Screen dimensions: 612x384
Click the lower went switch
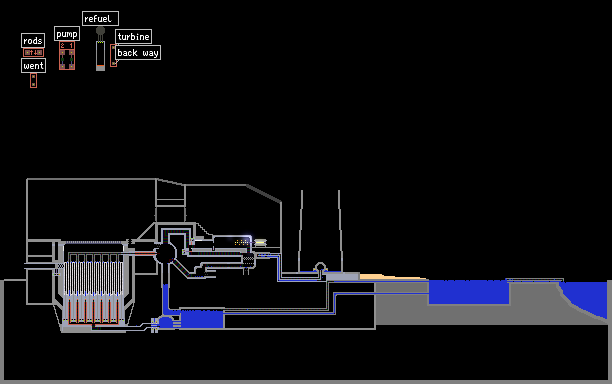click(x=34, y=84)
